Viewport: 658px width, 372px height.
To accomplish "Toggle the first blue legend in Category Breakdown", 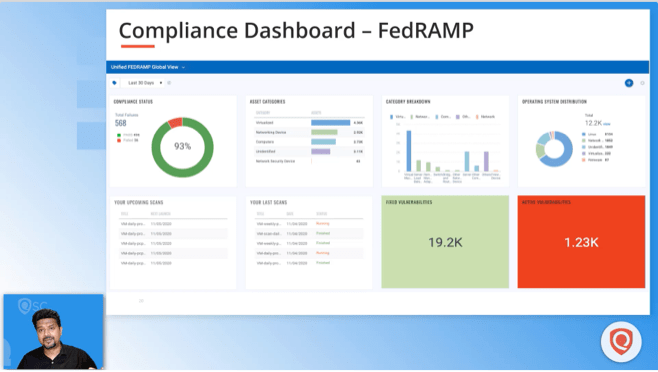I will point(397,117).
